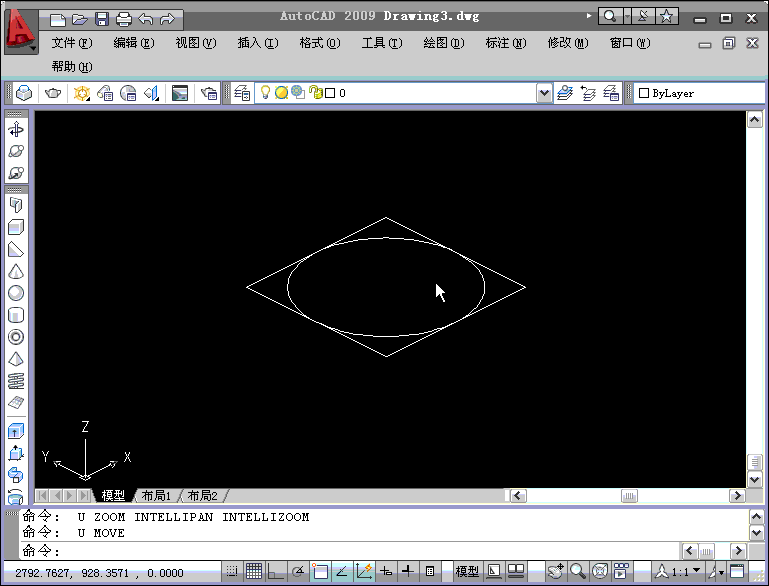
Task: Toggle Ortho Mode in status bar
Action: point(276,571)
